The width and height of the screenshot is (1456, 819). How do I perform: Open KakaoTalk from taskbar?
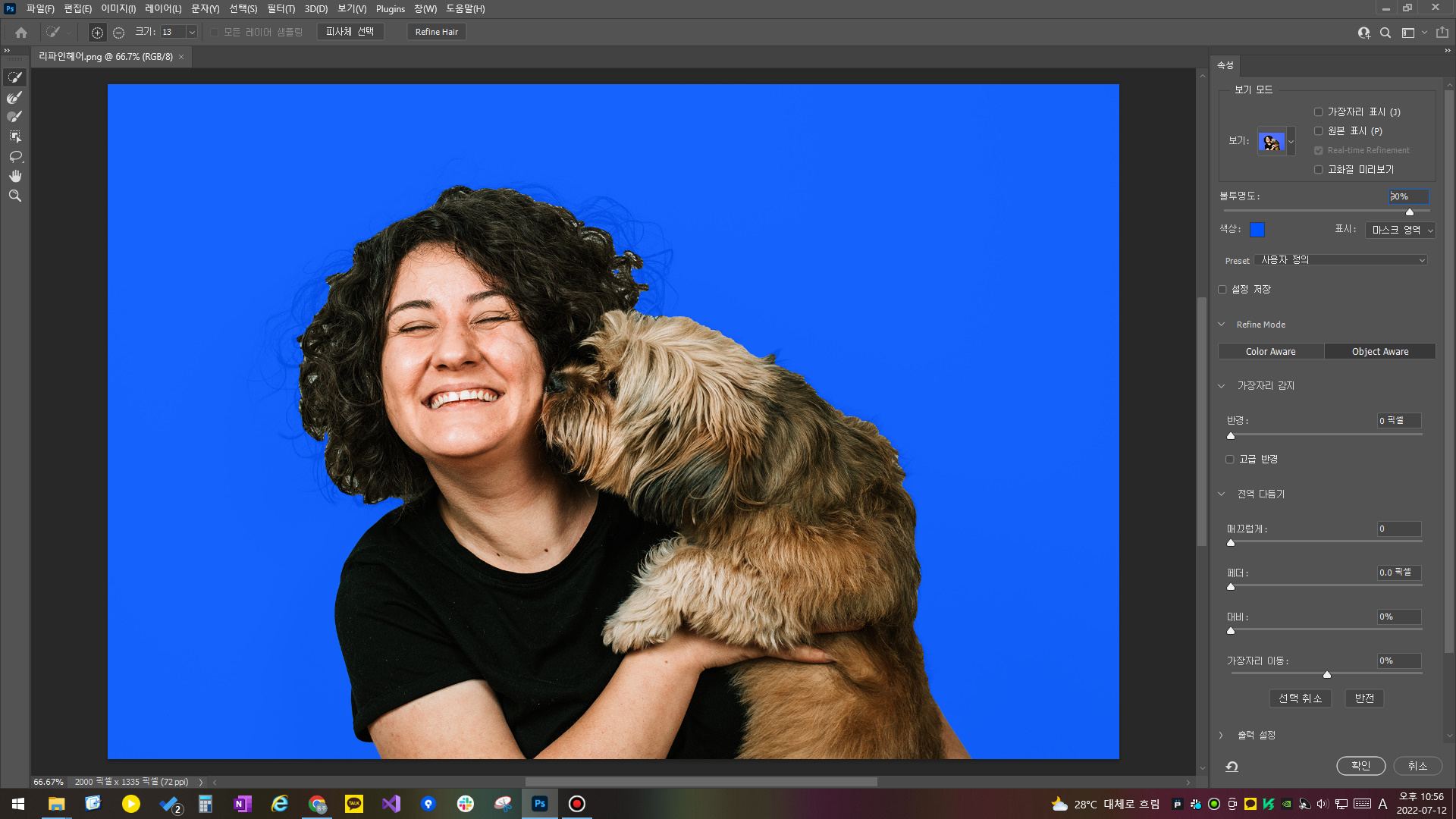[354, 804]
